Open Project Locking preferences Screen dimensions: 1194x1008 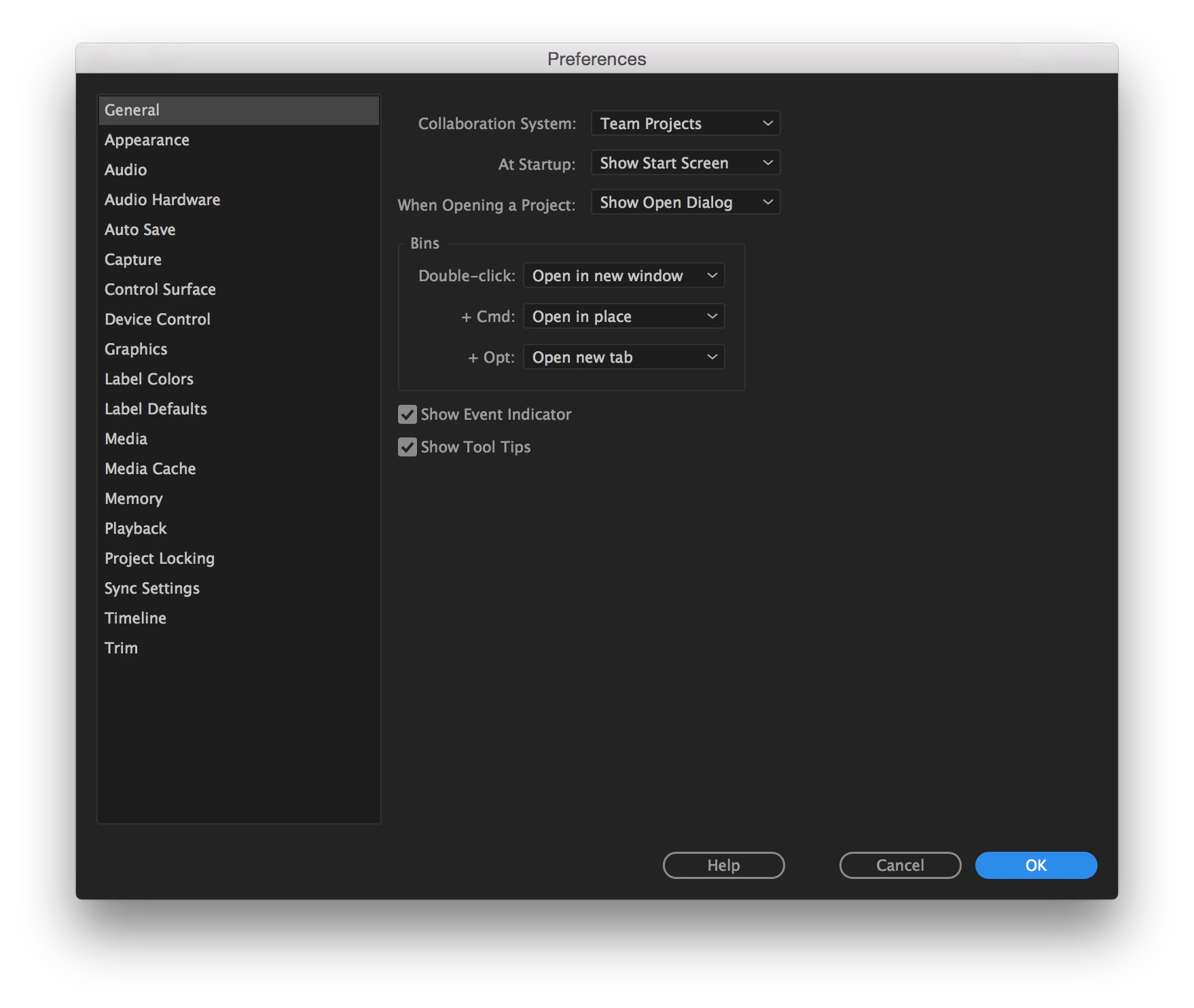click(x=238, y=558)
